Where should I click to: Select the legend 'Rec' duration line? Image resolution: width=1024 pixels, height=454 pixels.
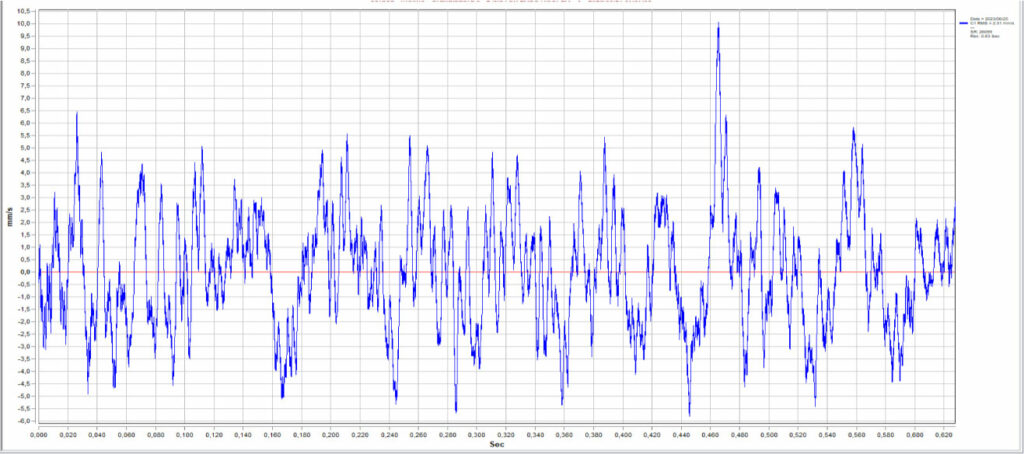pos(985,35)
